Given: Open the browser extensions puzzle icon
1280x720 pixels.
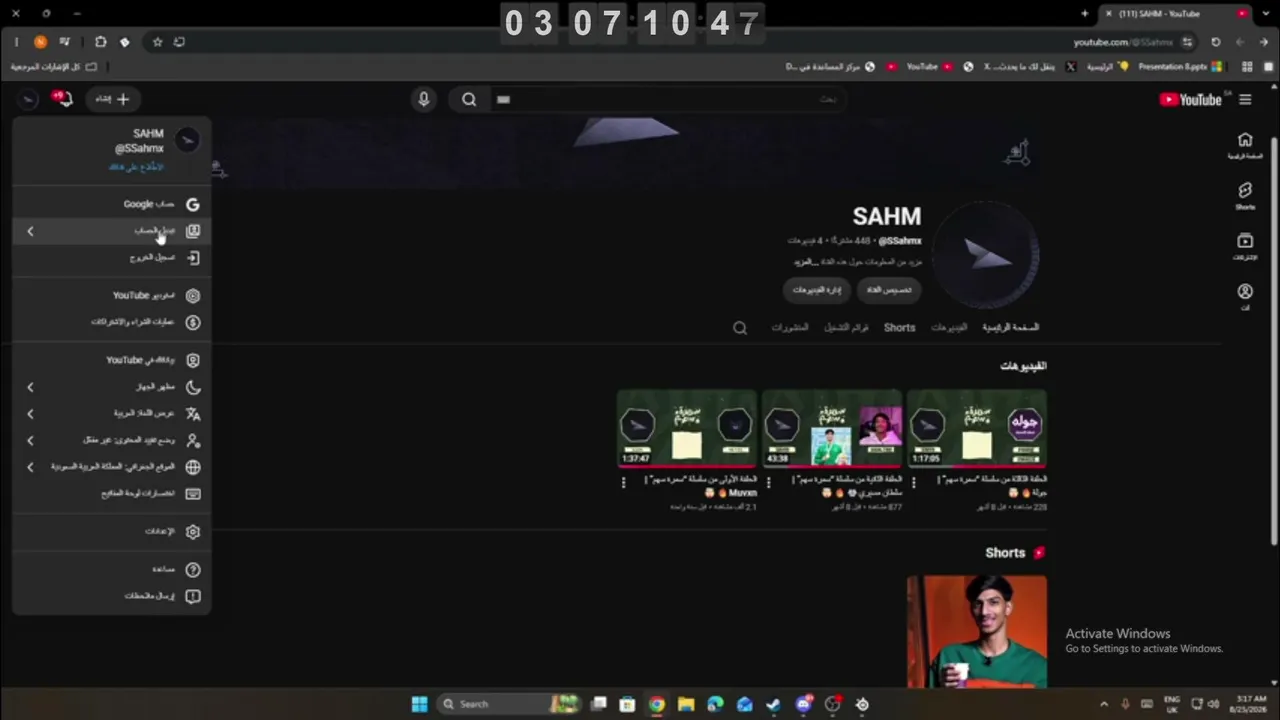Looking at the screenshot, I should point(100,42).
